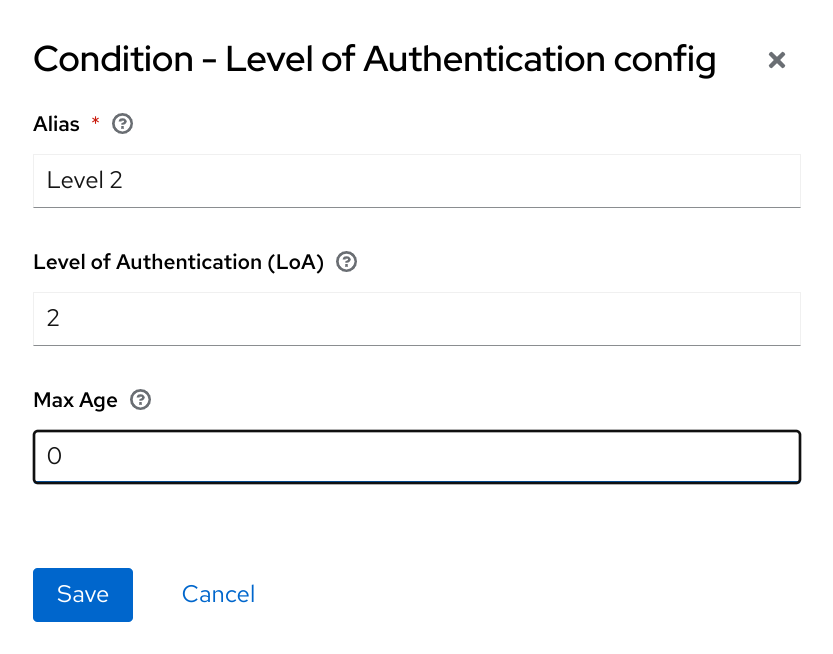Close the Level of Authentication config dialog
The width and height of the screenshot is (833, 654).
point(776,61)
